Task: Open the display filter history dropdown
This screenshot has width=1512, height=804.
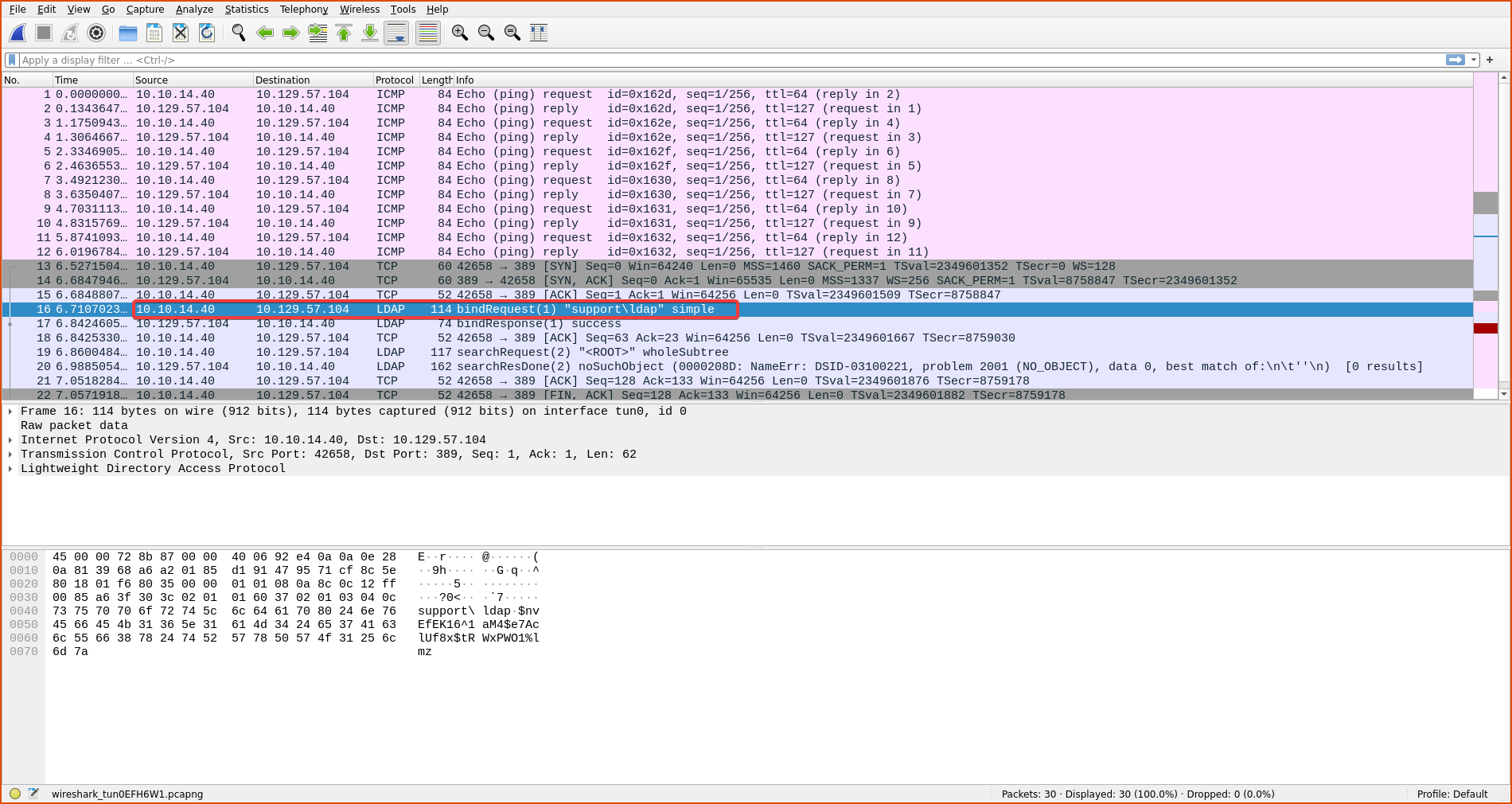Action: click(1474, 60)
